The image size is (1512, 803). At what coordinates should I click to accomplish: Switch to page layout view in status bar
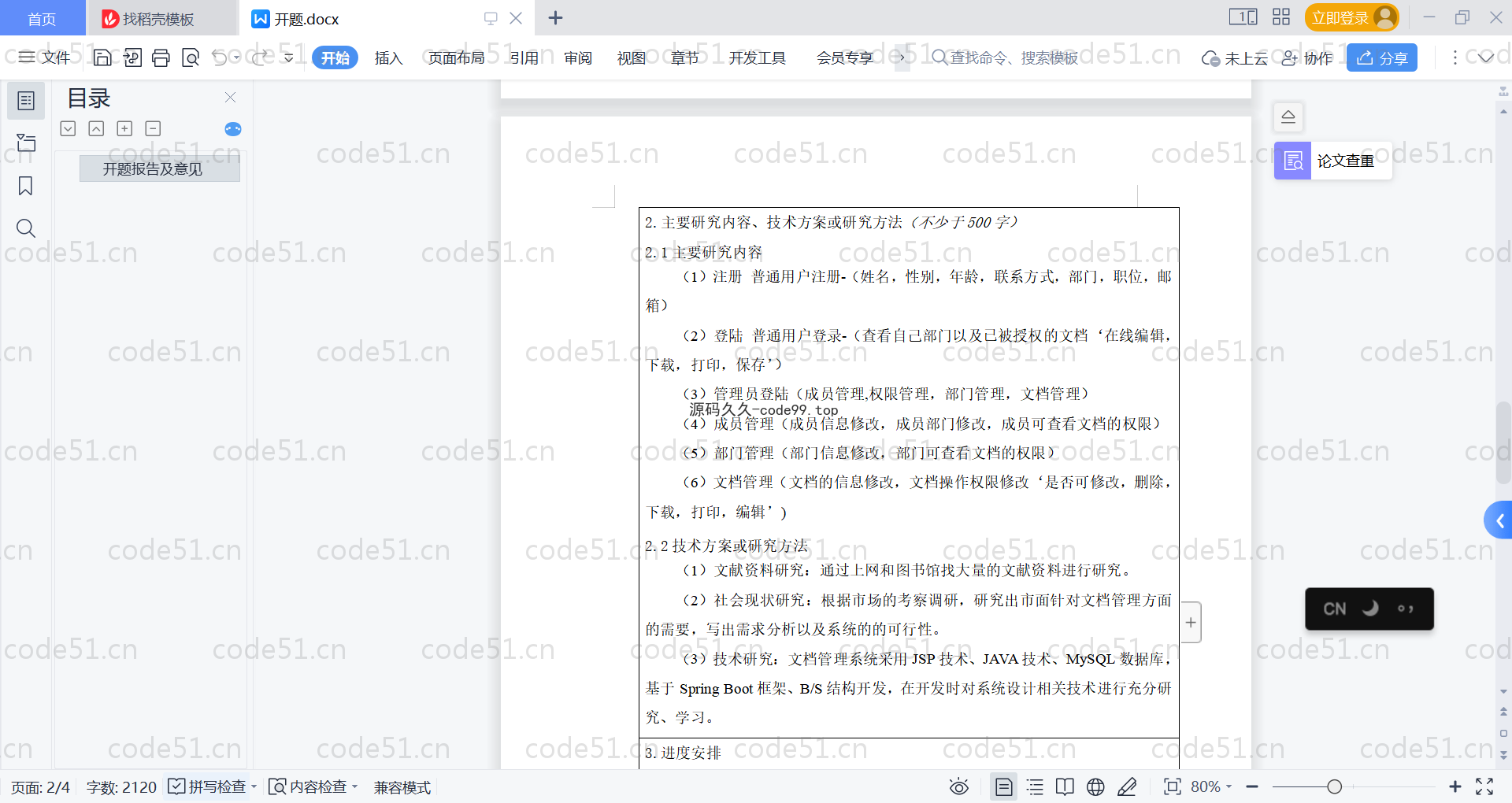point(1003,786)
